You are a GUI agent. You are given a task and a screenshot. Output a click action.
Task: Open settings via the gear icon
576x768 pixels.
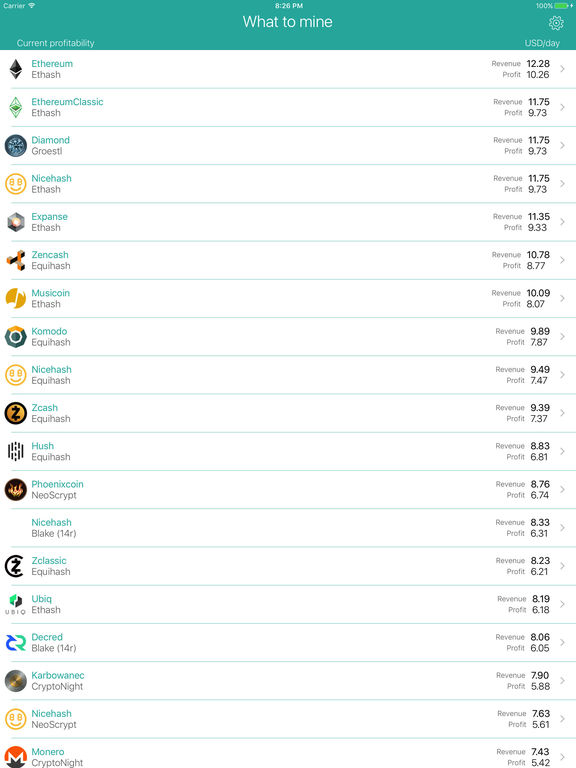[x=556, y=23]
